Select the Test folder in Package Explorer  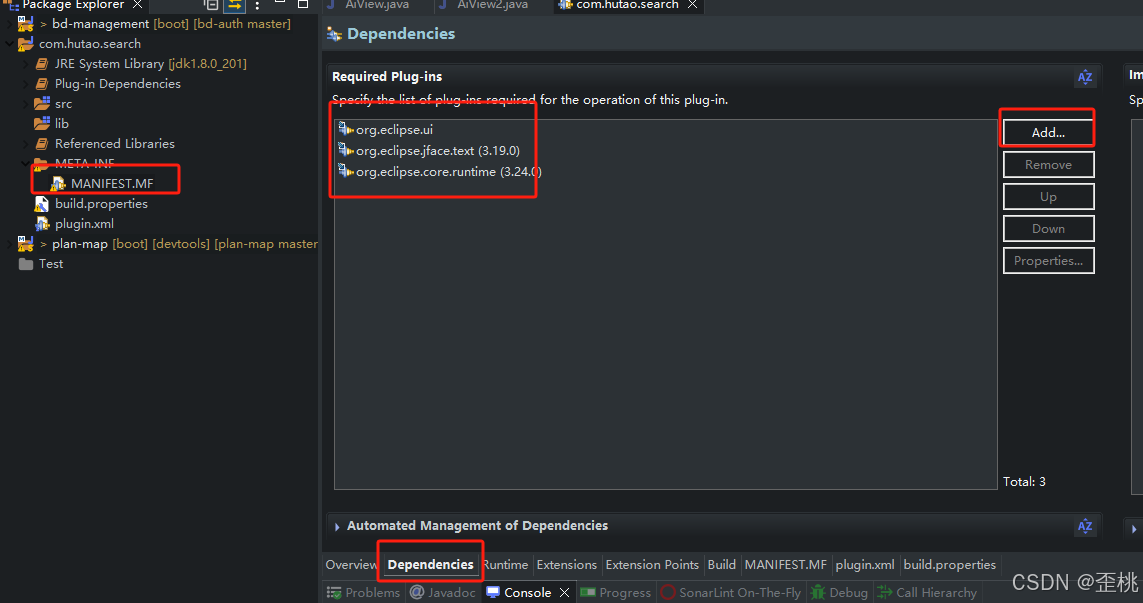[51, 264]
